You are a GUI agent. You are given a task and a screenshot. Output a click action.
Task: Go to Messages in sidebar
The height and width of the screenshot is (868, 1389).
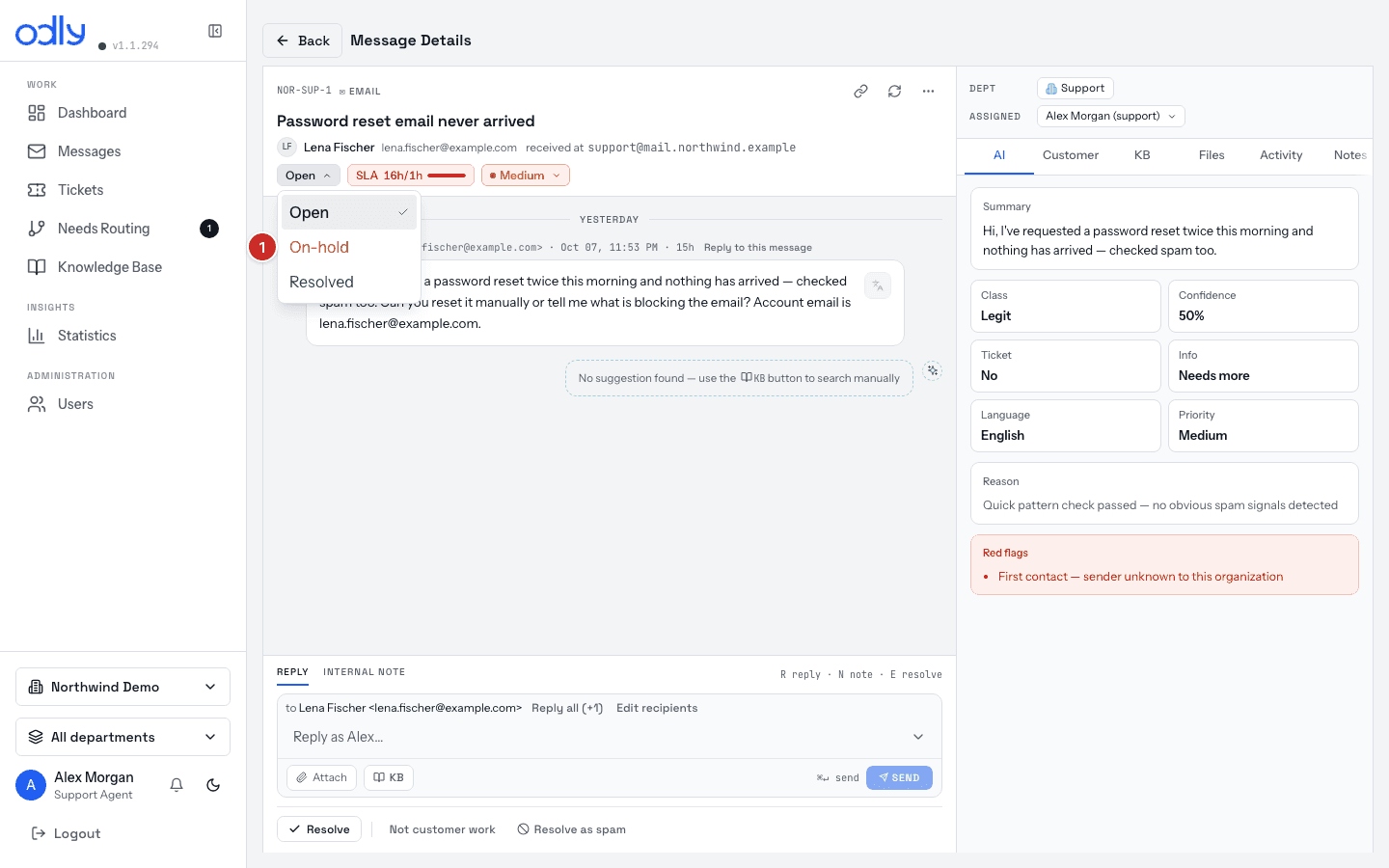(x=123, y=151)
